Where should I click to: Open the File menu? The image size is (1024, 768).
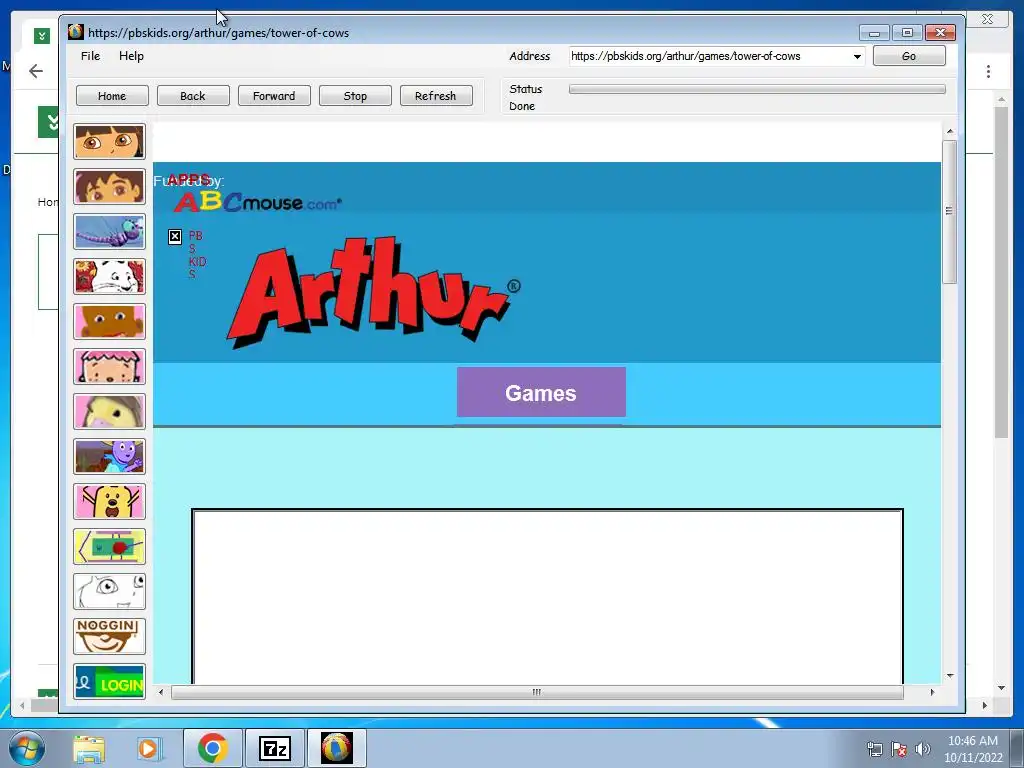(90, 56)
